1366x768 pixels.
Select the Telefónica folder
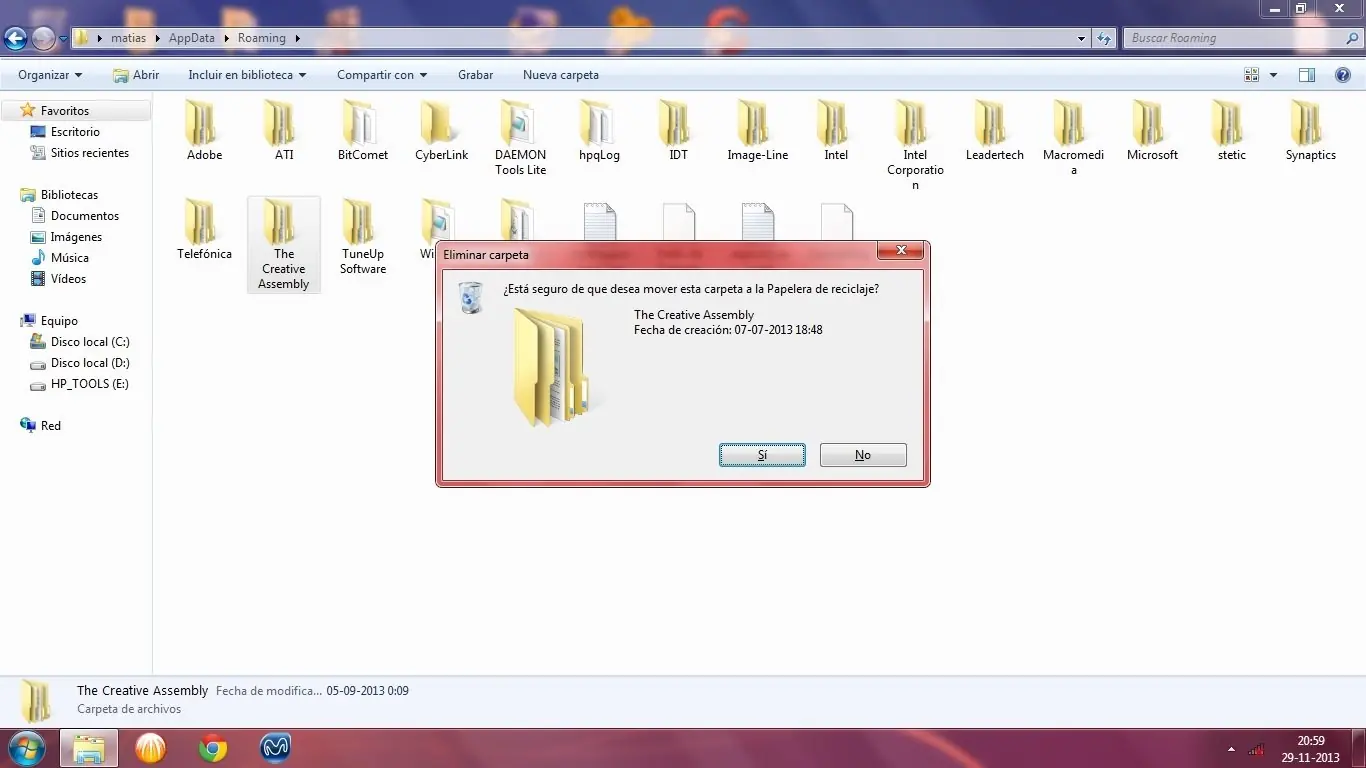coord(205,229)
